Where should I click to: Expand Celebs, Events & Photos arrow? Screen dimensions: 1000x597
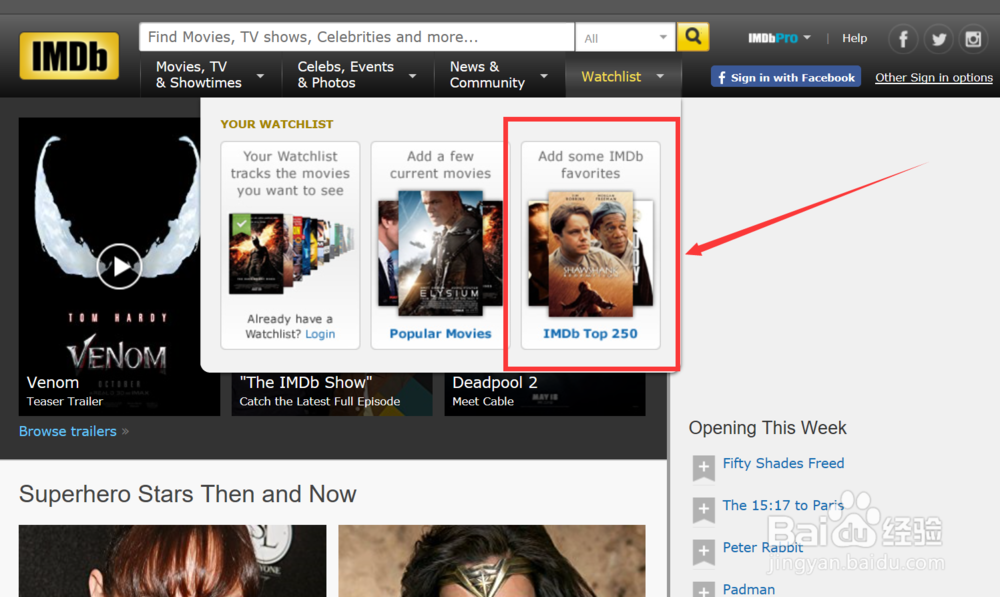pyautogui.click(x=413, y=76)
